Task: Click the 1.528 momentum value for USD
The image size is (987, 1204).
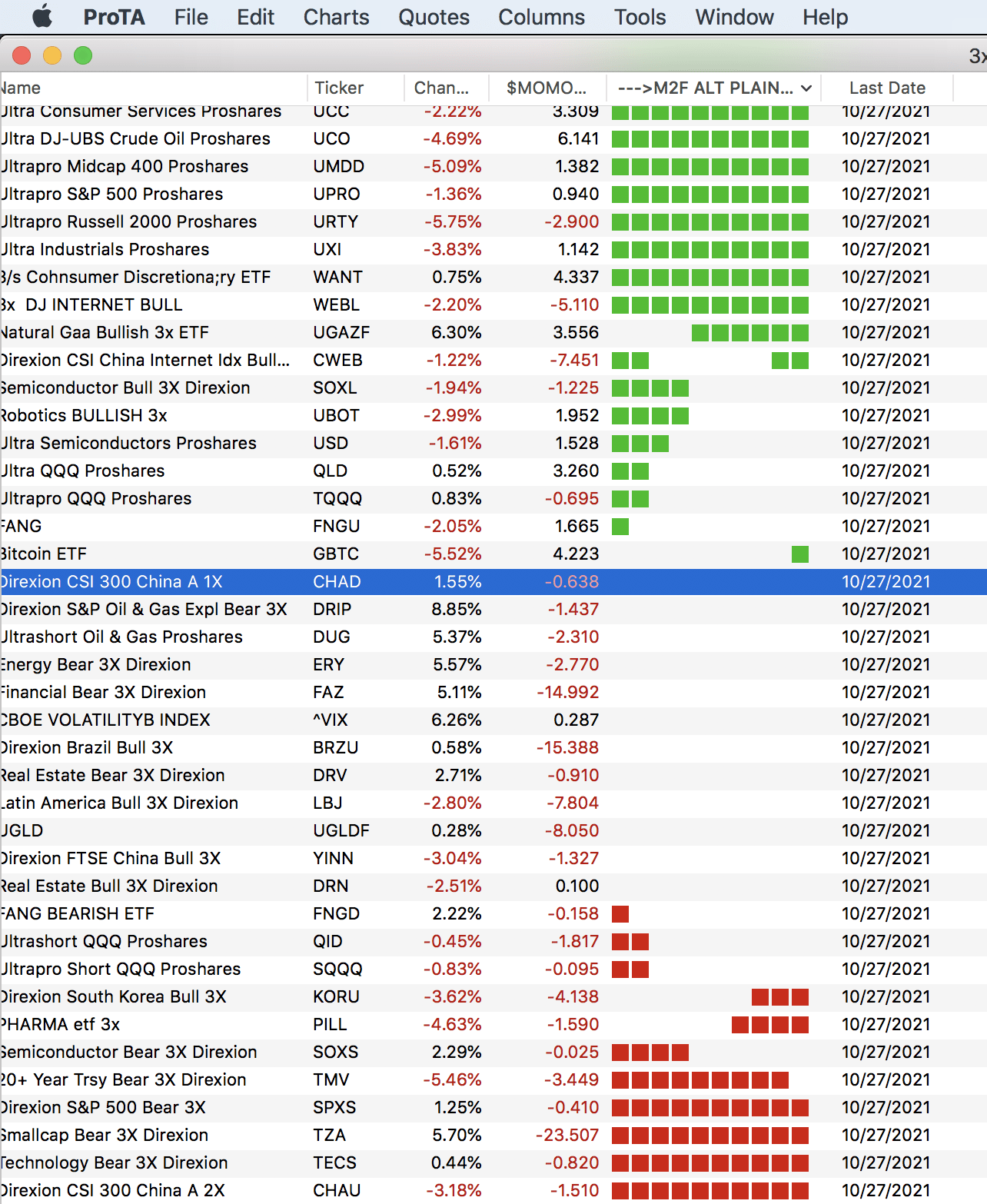Action: point(577,443)
